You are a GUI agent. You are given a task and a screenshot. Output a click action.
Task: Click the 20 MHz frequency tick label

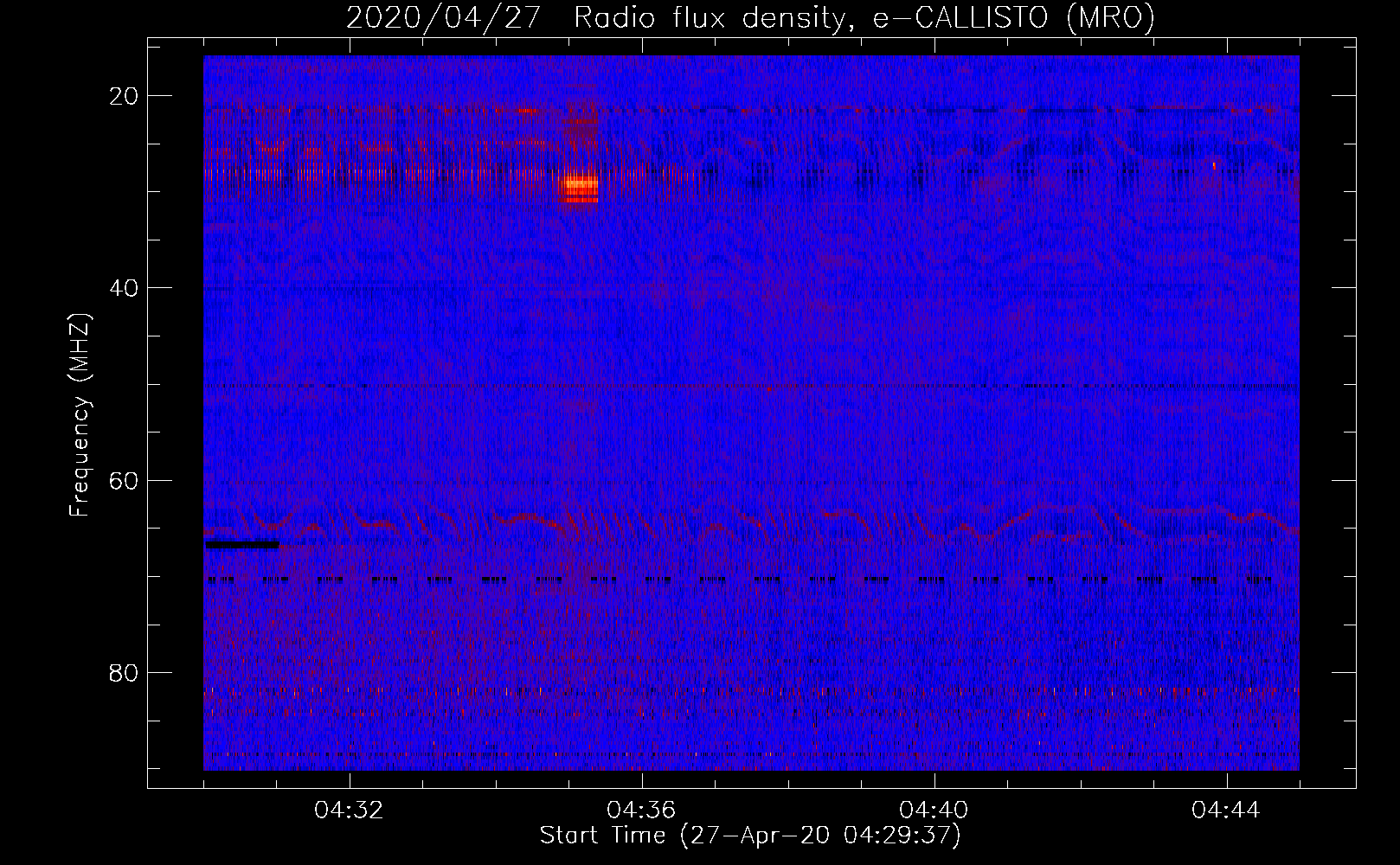click(x=124, y=96)
